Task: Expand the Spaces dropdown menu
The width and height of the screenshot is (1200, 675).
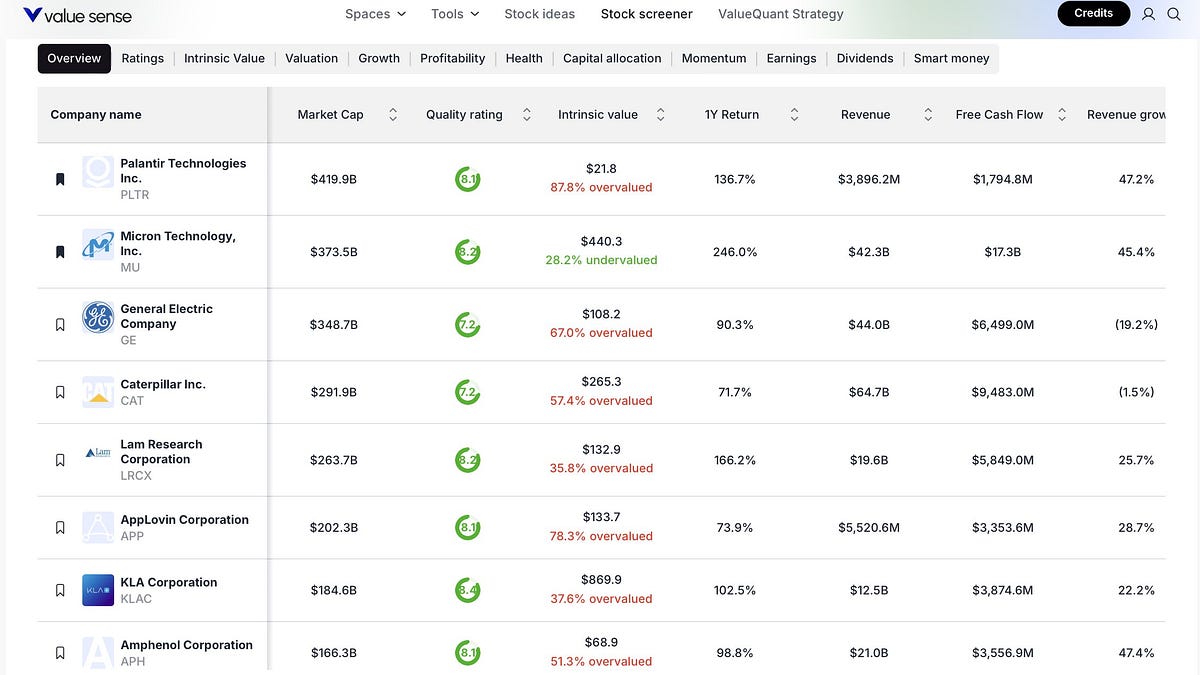Action: pos(375,14)
